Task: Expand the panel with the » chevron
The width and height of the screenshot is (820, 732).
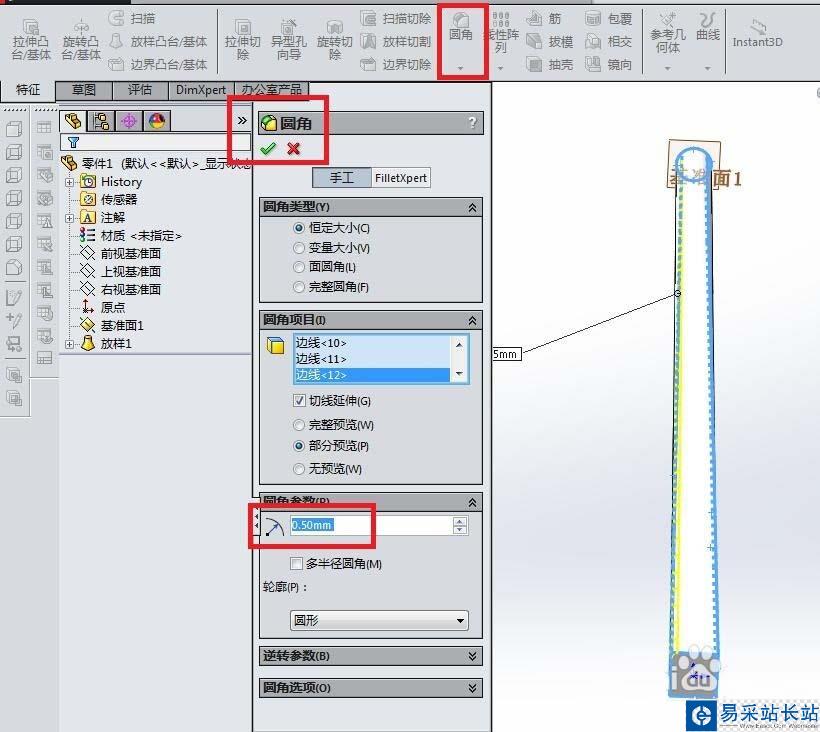Action: [242, 121]
